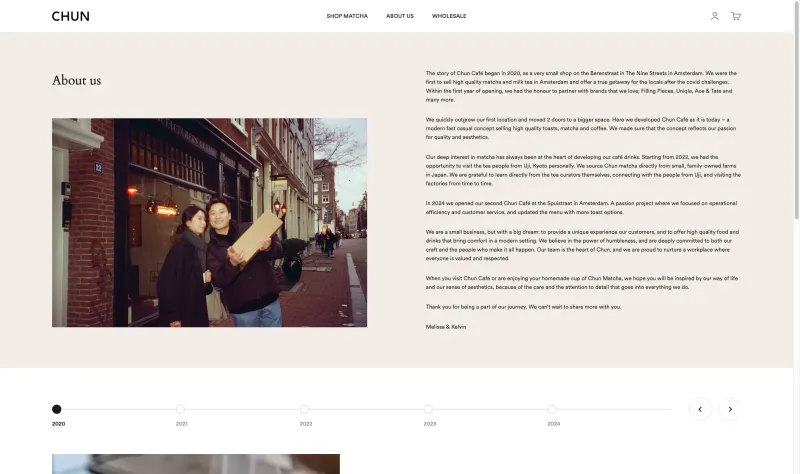This screenshot has width=800, height=474.
Task: Open the About Us page
Action: tap(400, 16)
